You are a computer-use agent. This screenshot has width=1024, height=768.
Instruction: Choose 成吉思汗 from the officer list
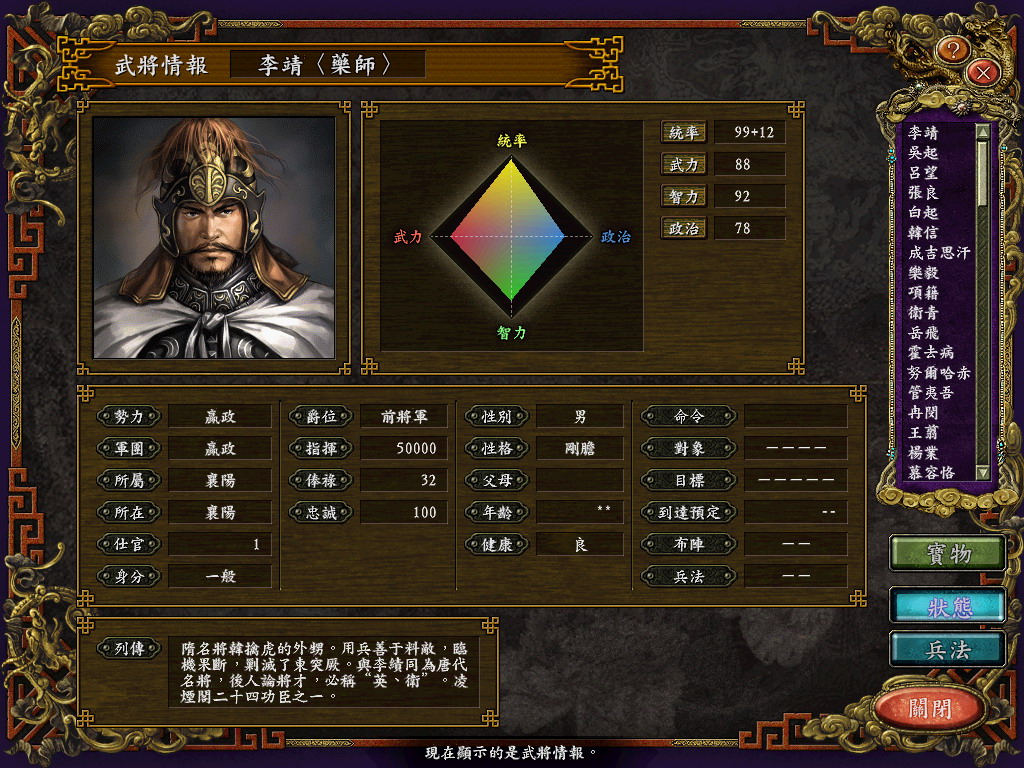[x=938, y=253]
